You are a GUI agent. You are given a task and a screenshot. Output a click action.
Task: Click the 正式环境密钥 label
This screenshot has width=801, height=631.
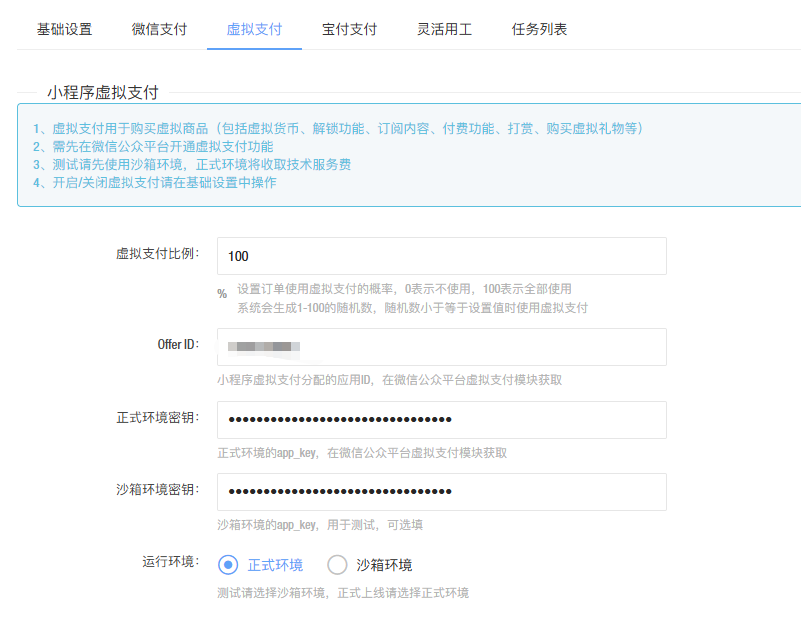coord(157,417)
